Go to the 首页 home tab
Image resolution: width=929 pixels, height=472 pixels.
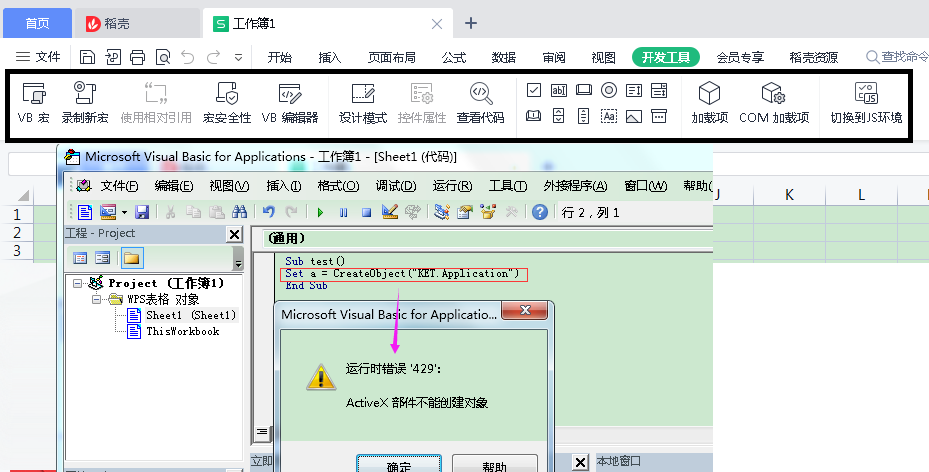pos(37,23)
